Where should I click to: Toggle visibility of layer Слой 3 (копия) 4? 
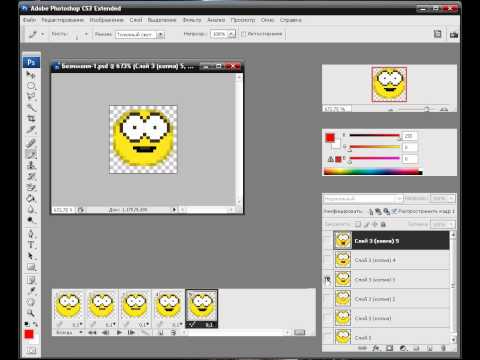pyautogui.click(x=328, y=260)
